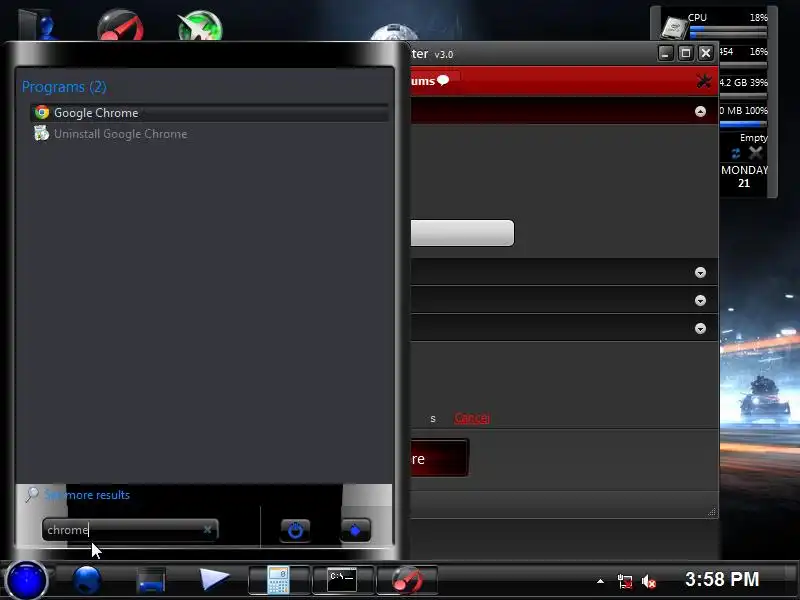Switch to the red gauge app on taskbar
This screenshot has height=600, width=800.
tap(407, 580)
